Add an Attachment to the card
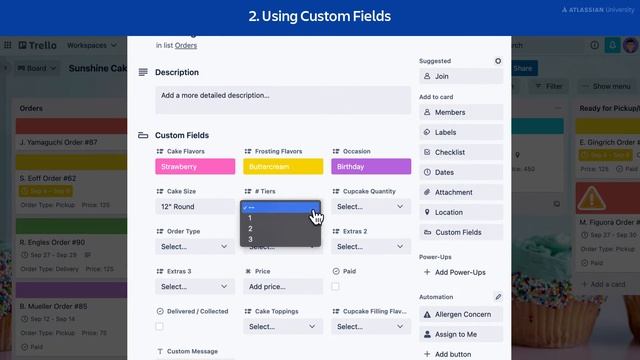The width and height of the screenshot is (640, 360). [x=461, y=192]
